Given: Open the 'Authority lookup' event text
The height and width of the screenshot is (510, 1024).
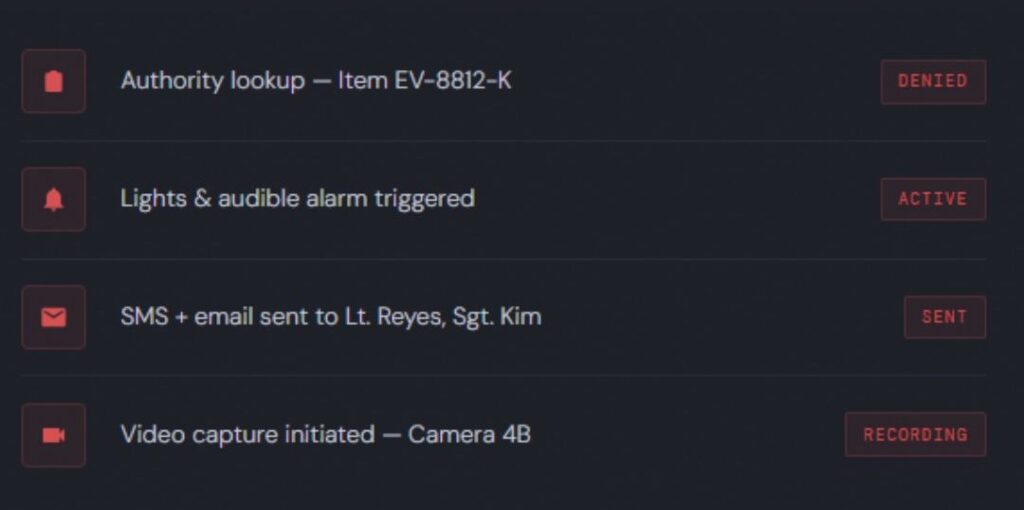Looking at the screenshot, I should tap(212, 81).
